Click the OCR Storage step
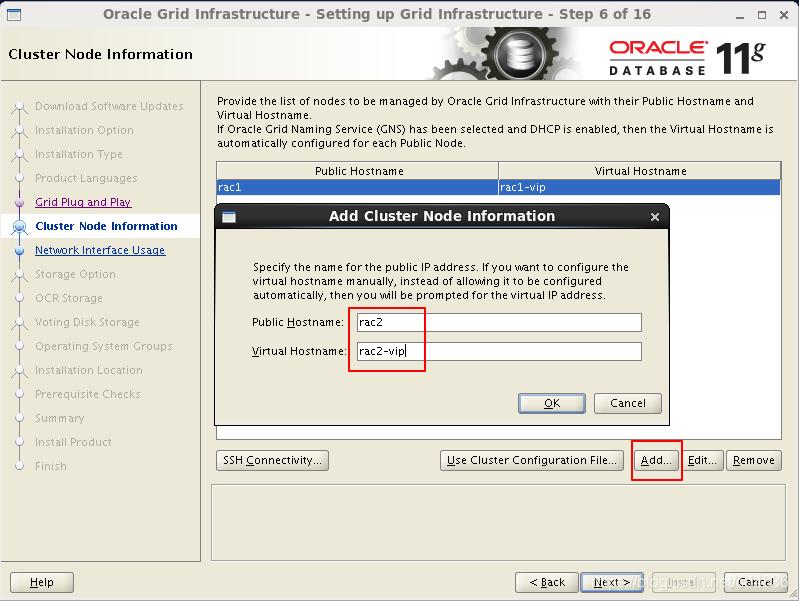This screenshot has width=799, height=601. click(x=69, y=298)
